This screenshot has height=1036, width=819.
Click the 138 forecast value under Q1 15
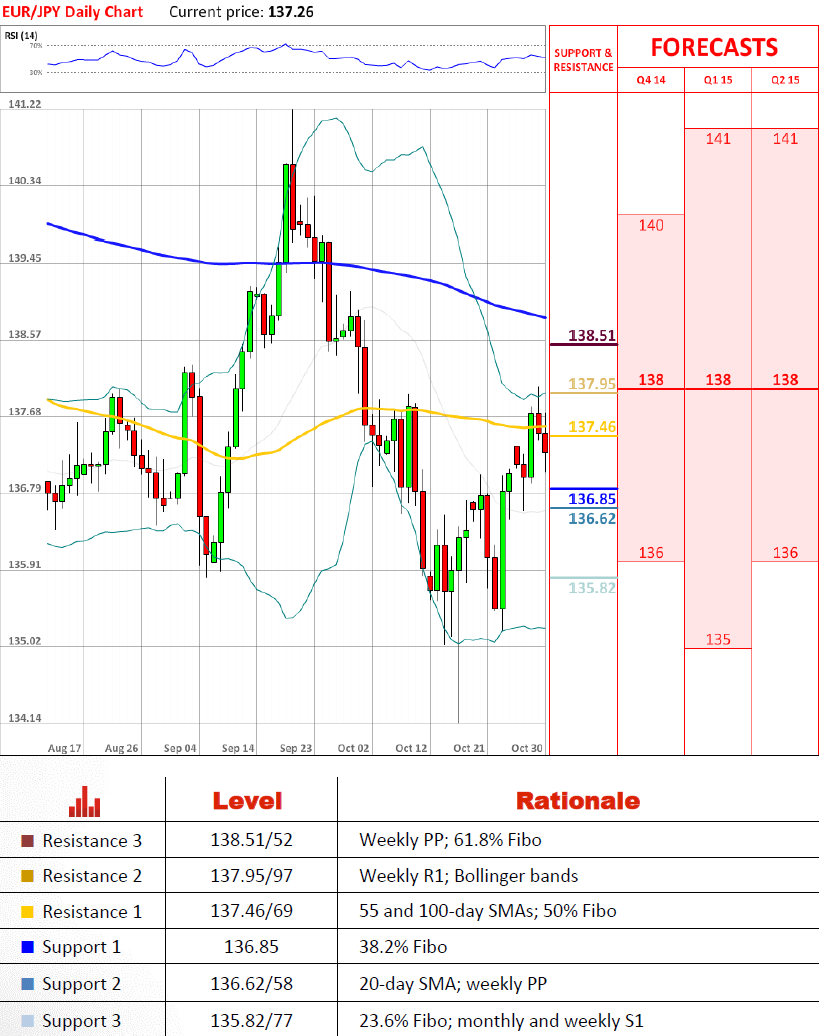pyautogui.click(x=718, y=380)
